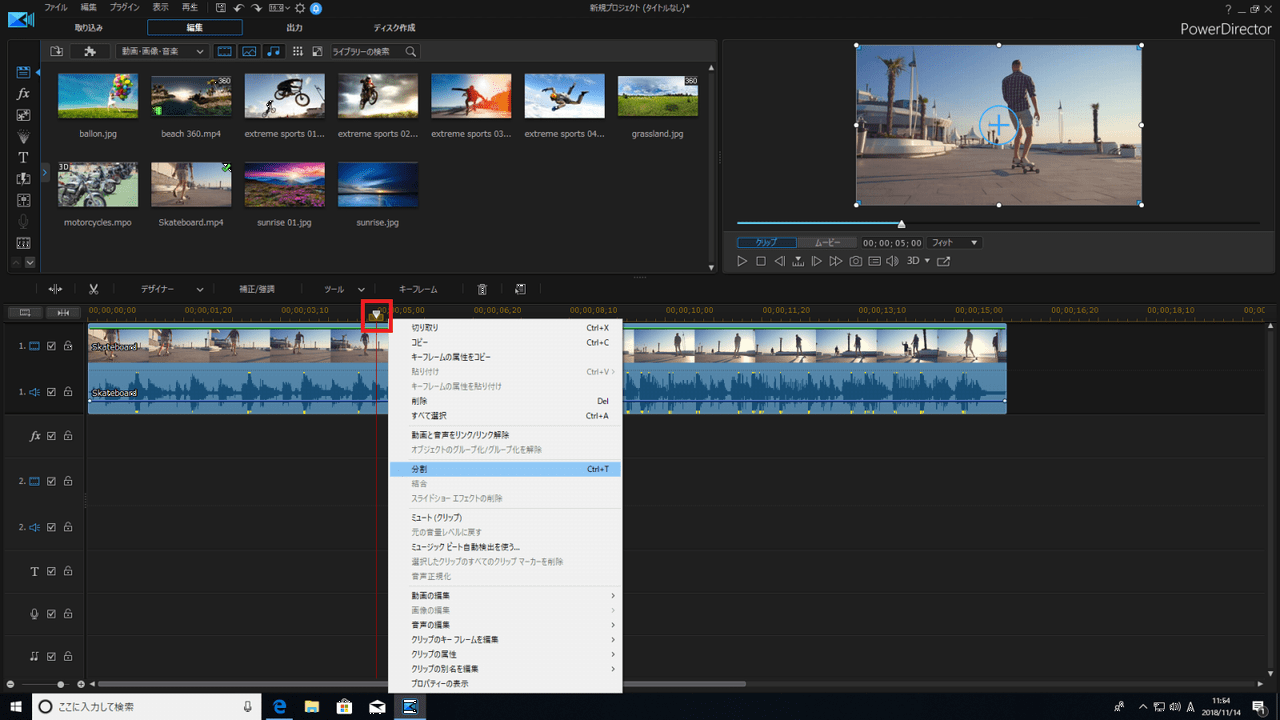This screenshot has height=720, width=1280.
Task: Click the undo arrow in top bar
Action: [238, 8]
